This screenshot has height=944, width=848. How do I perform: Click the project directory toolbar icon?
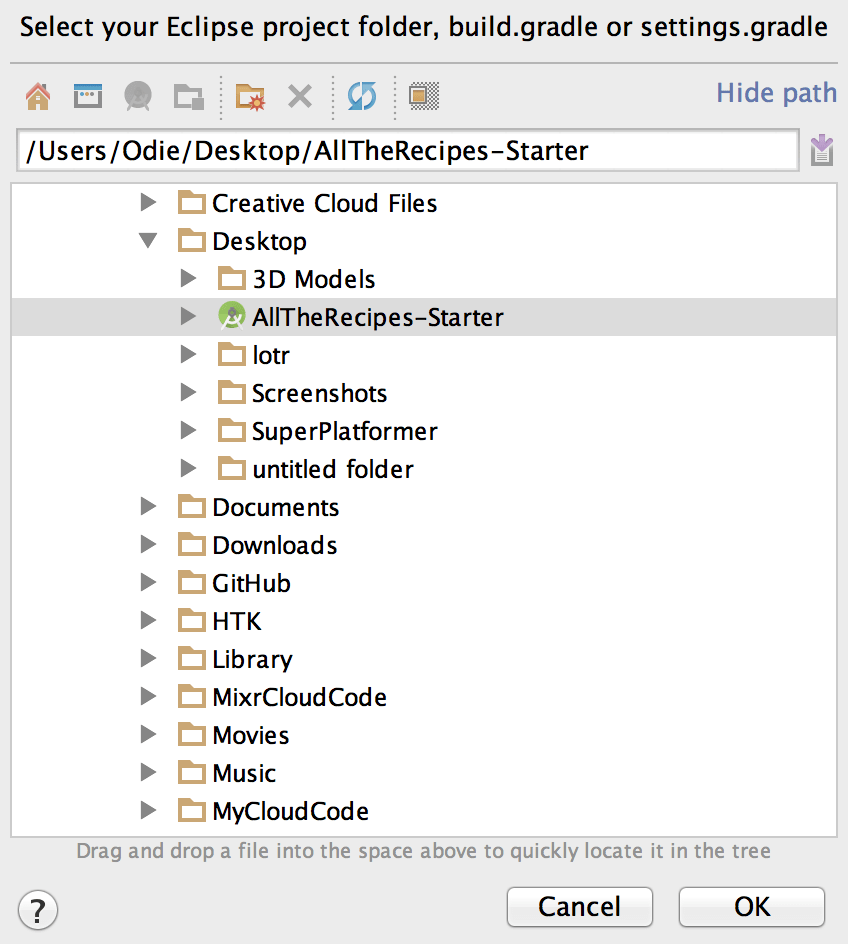pyautogui.click(x=138, y=96)
